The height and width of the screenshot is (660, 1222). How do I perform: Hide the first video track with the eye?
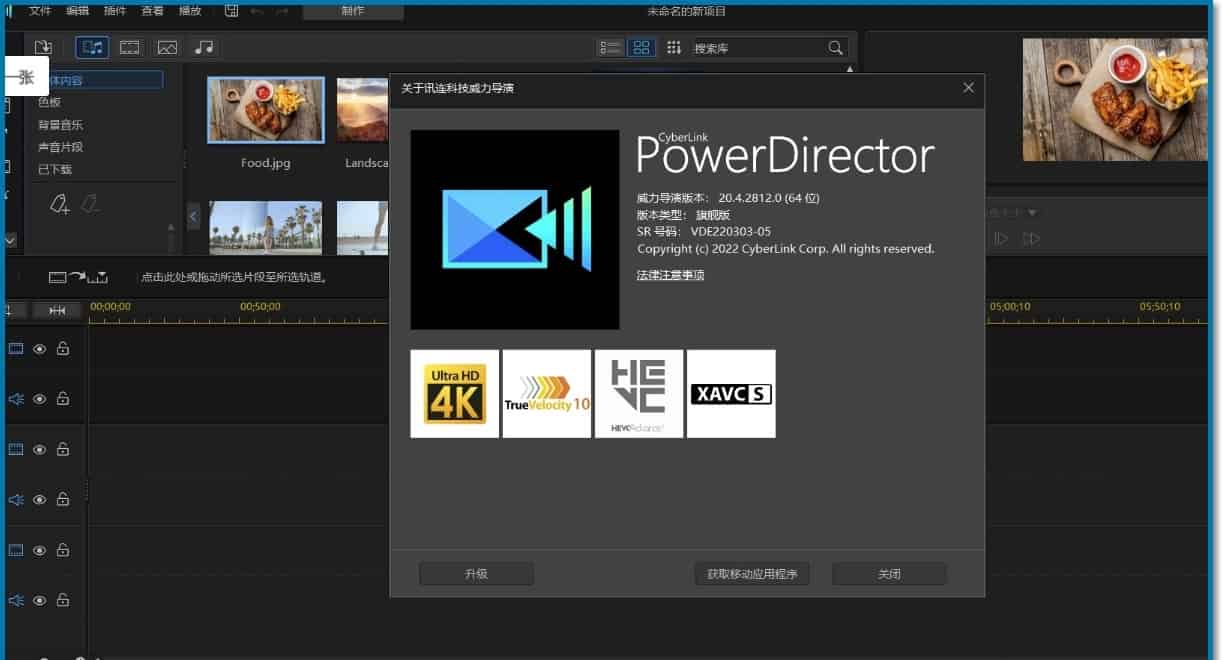[x=40, y=349]
